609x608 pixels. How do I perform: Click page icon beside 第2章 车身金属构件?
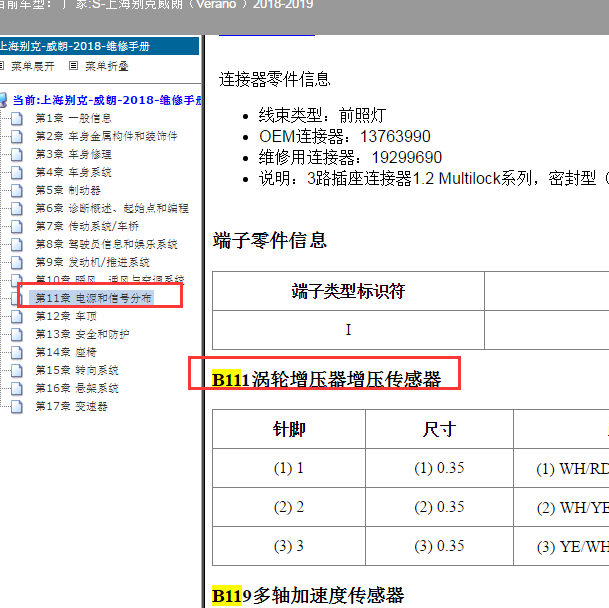(x=17, y=136)
